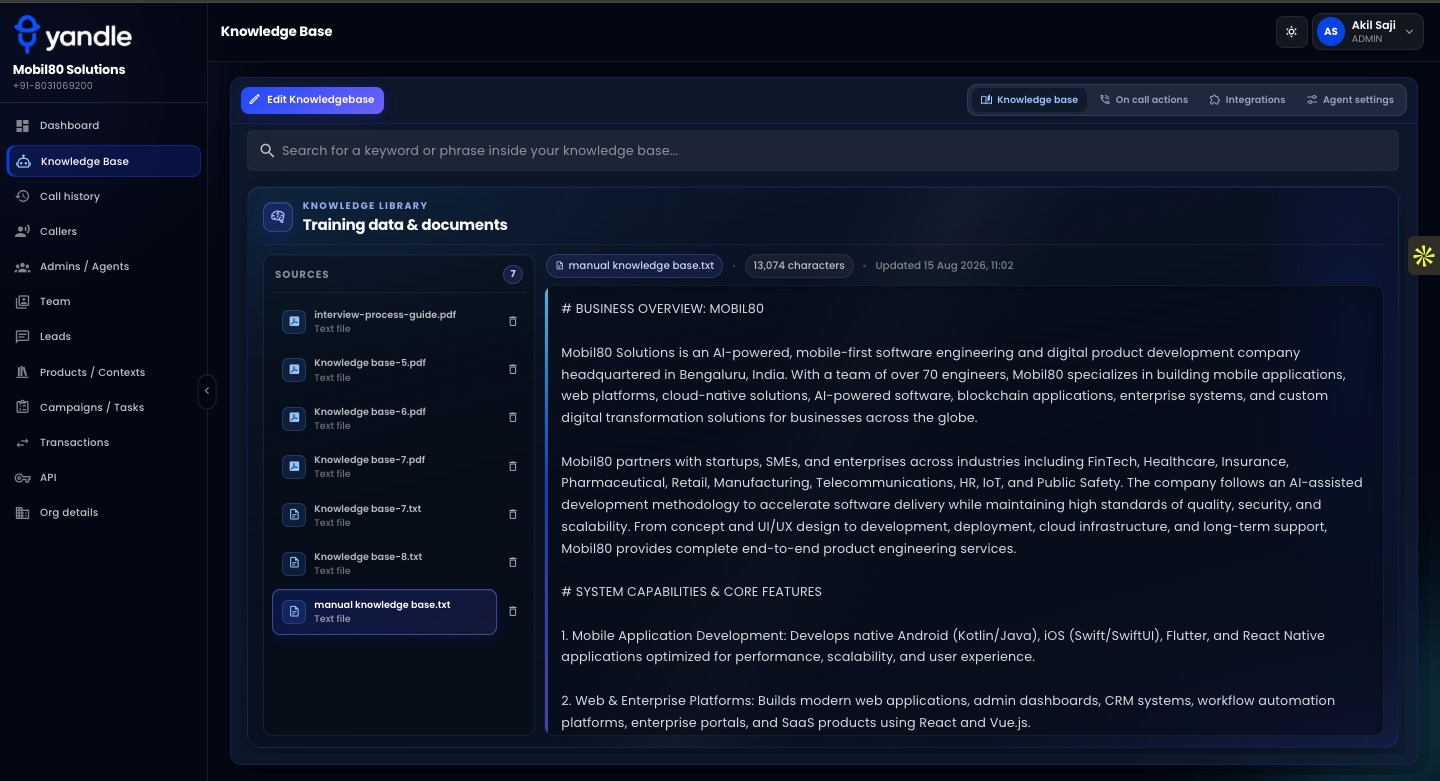Viewport: 1440px width, 781px height.
Task: Select Knowledge base-8.txt in sources list
Action: pos(384,563)
